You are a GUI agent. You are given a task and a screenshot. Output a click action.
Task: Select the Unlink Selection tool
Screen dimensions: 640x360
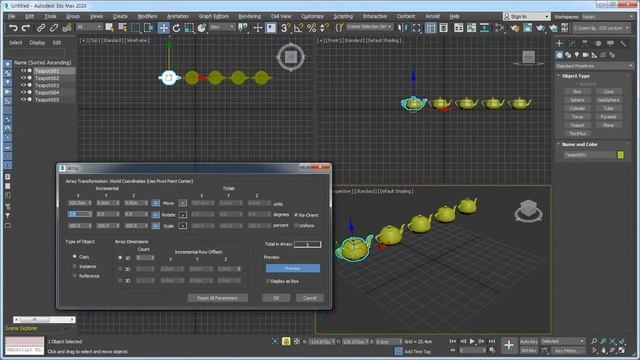click(x=53, y=28)
